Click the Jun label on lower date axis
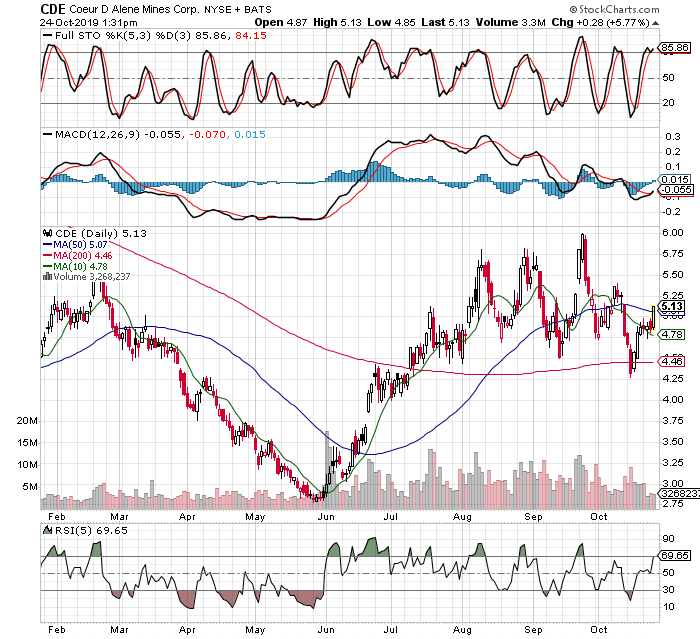This screenshot has width=700, height=639. 325,630
